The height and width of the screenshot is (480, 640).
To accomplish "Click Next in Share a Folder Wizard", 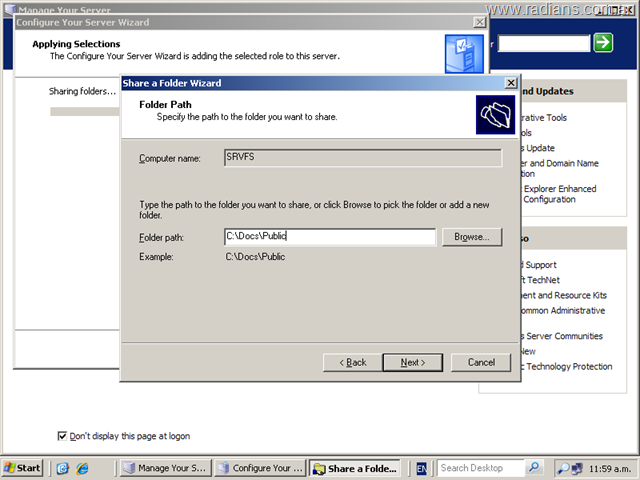I will pyautogui.click(x=413, y=362).
